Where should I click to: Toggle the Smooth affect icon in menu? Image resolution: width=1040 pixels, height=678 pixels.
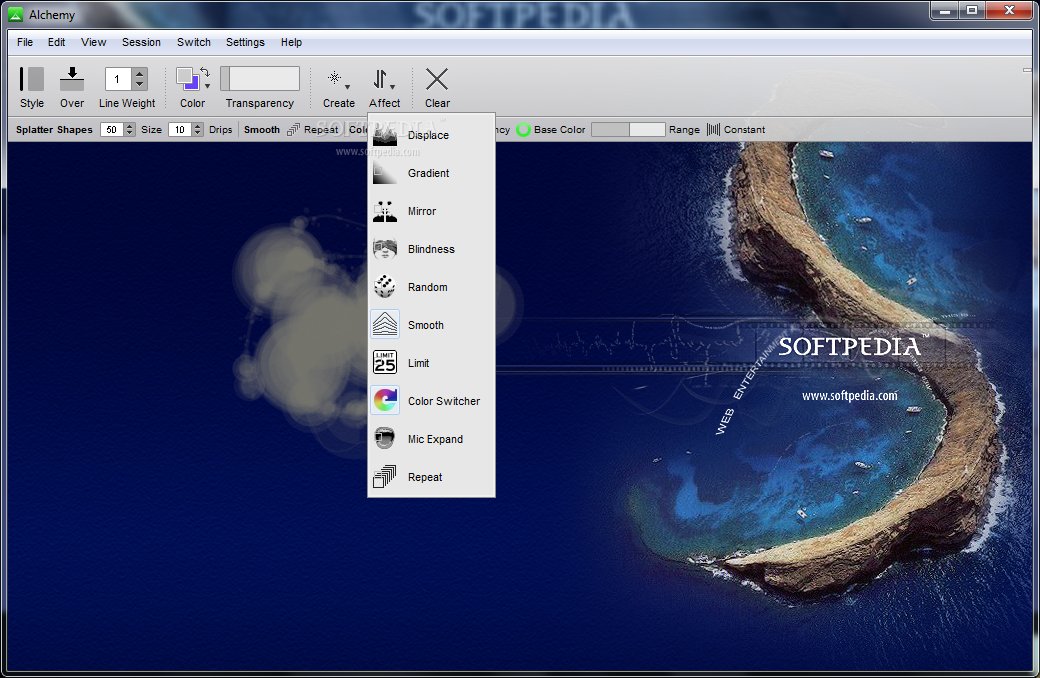point(385,325)
